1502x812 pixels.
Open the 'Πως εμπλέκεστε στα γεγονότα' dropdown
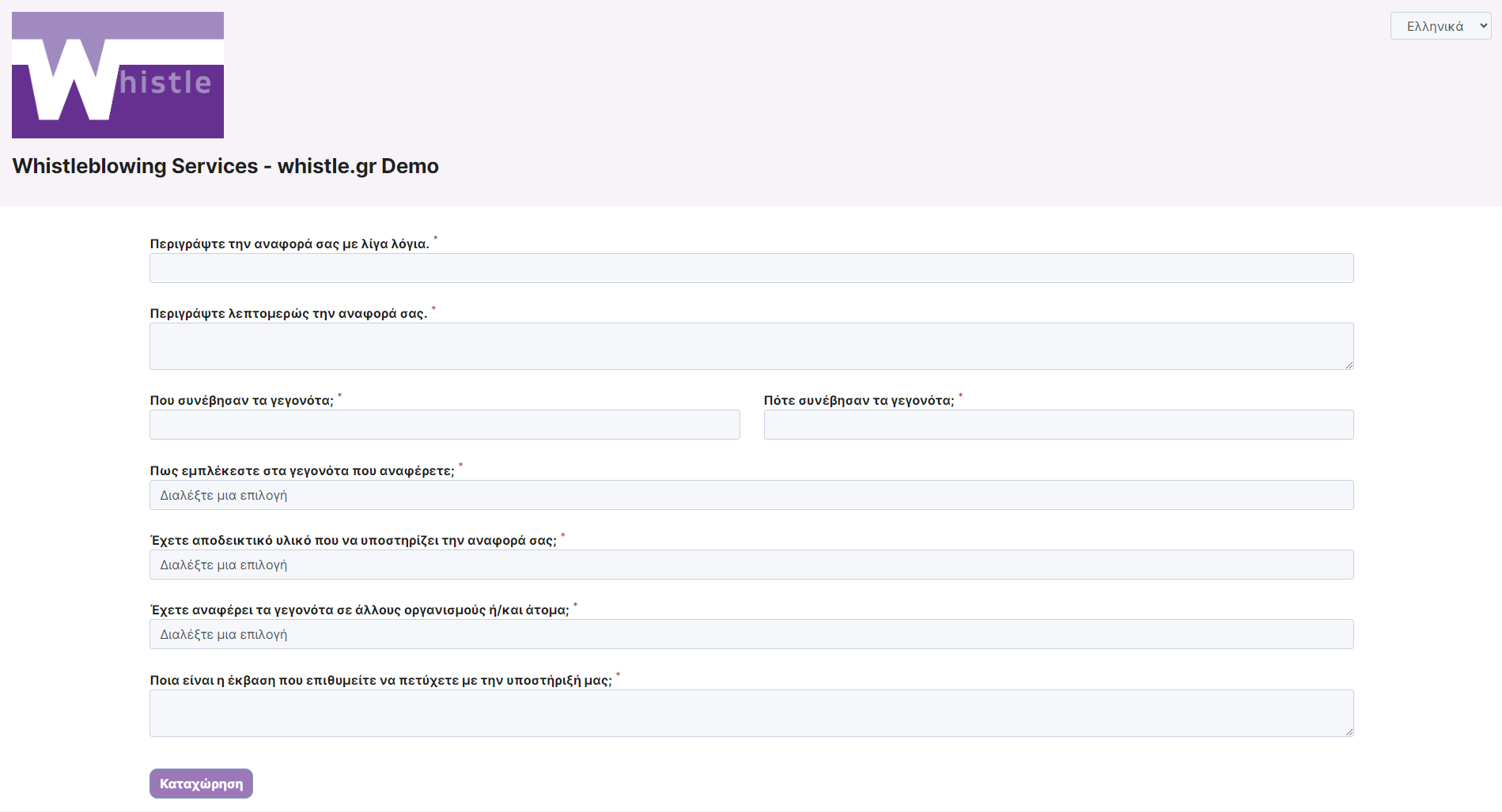pyautogui.click(x=751, y=495)
